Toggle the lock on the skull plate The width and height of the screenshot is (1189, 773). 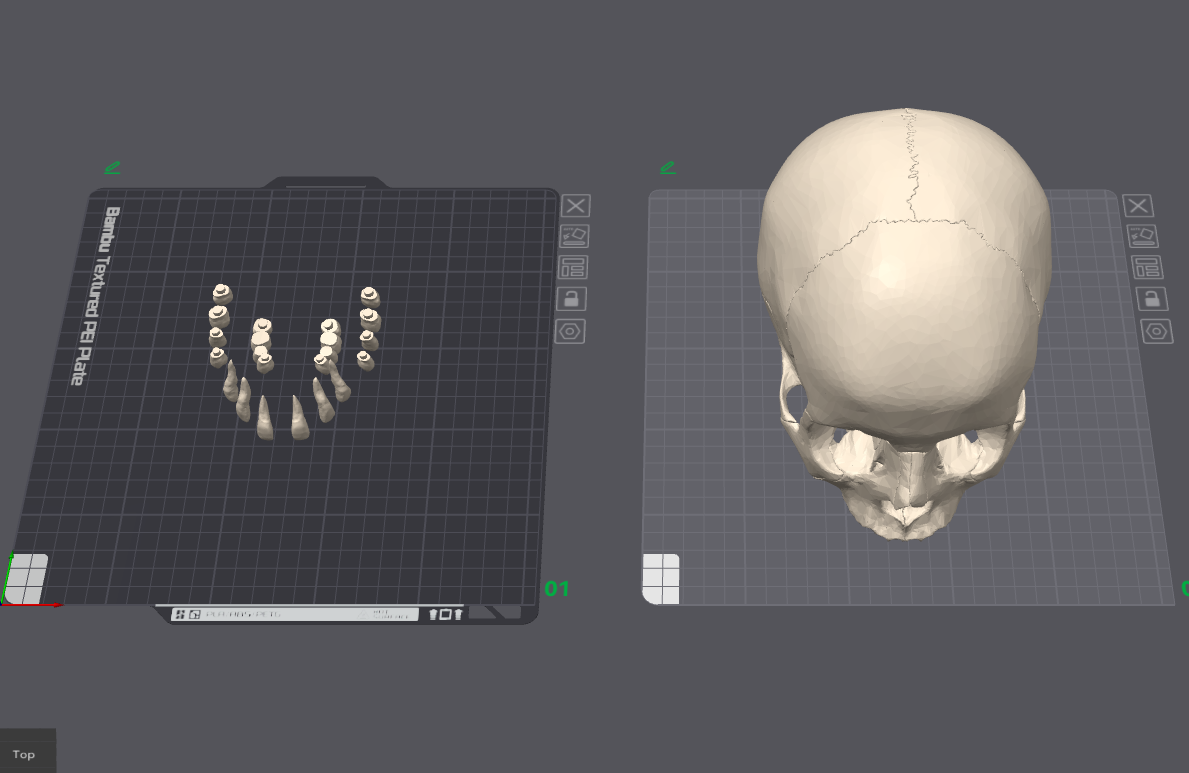1151,299
